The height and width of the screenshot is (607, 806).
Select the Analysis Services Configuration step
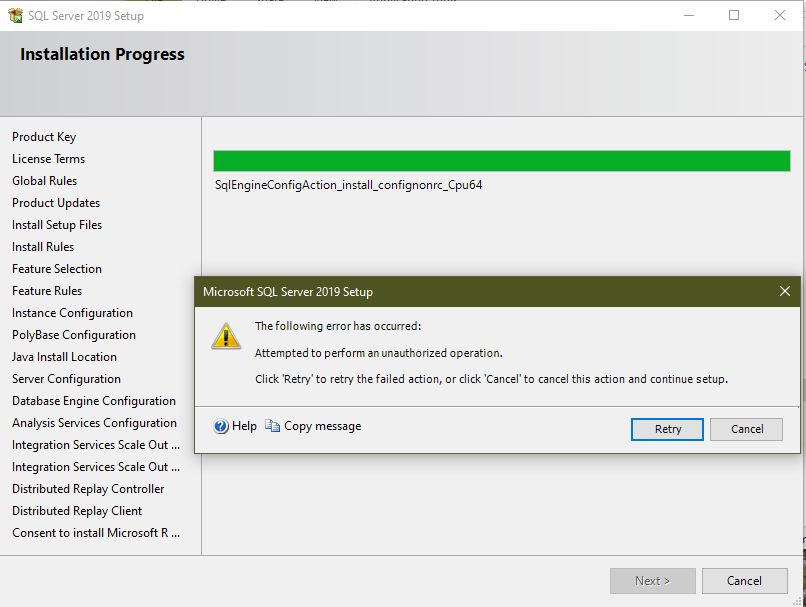[x=95, y=423]
